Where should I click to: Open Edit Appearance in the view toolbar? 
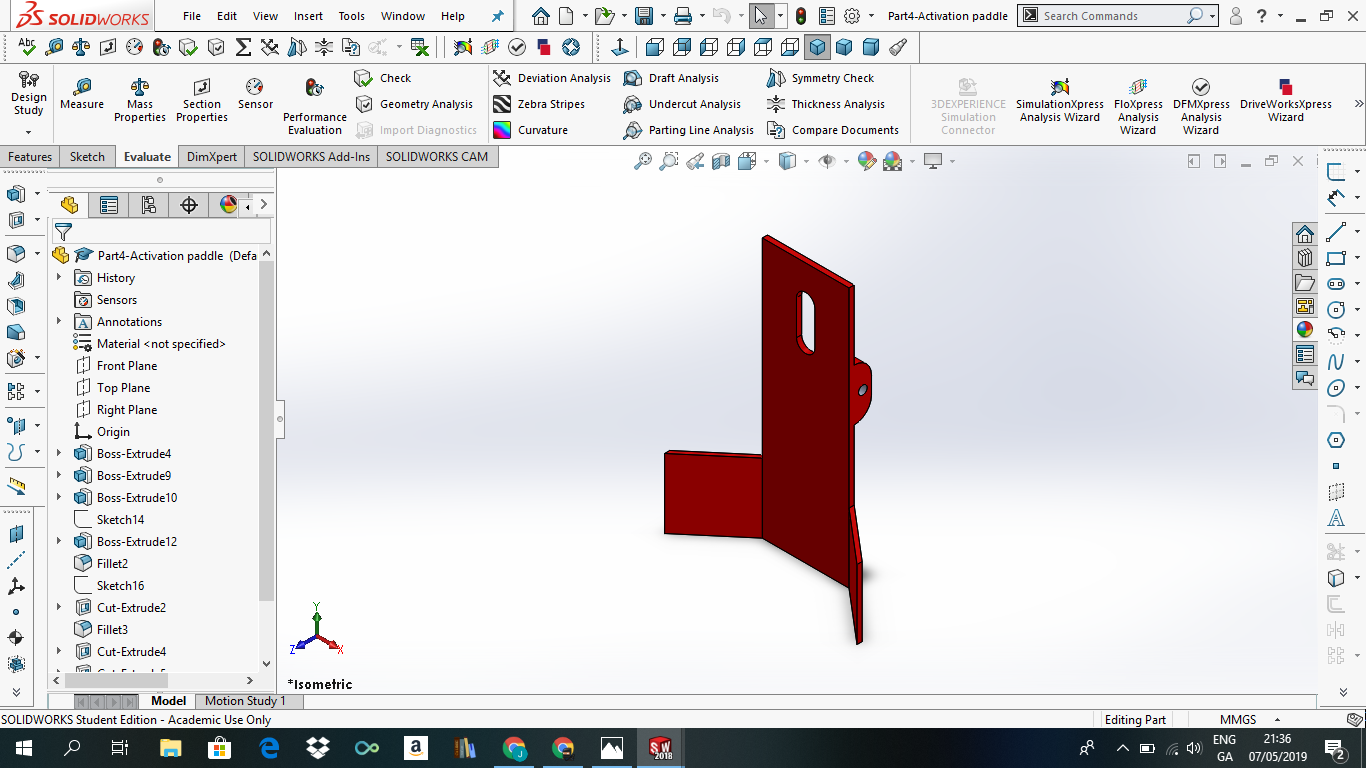pyautogui.click(x=866, y=161)
